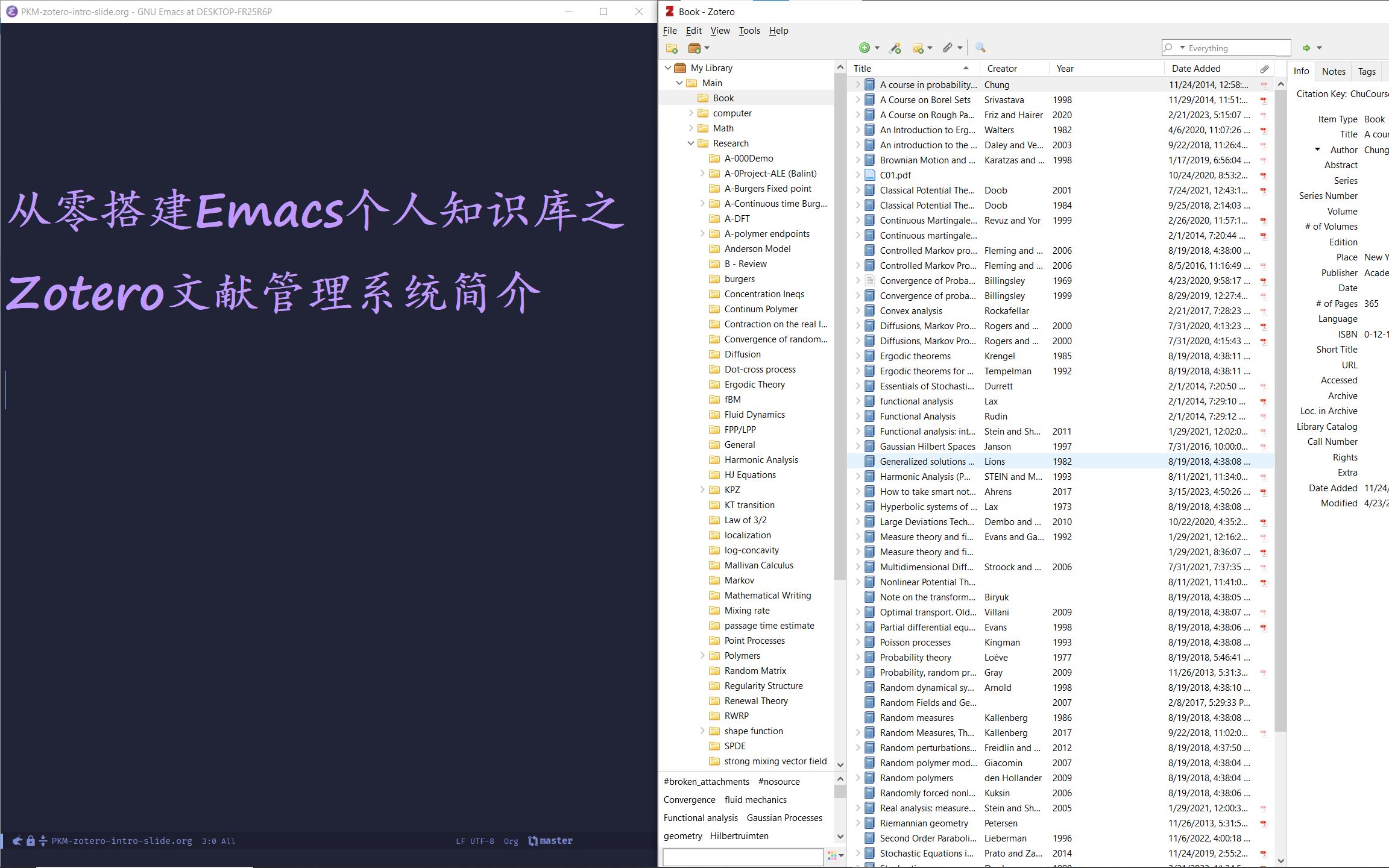Expand the KPZ collection

702,490
